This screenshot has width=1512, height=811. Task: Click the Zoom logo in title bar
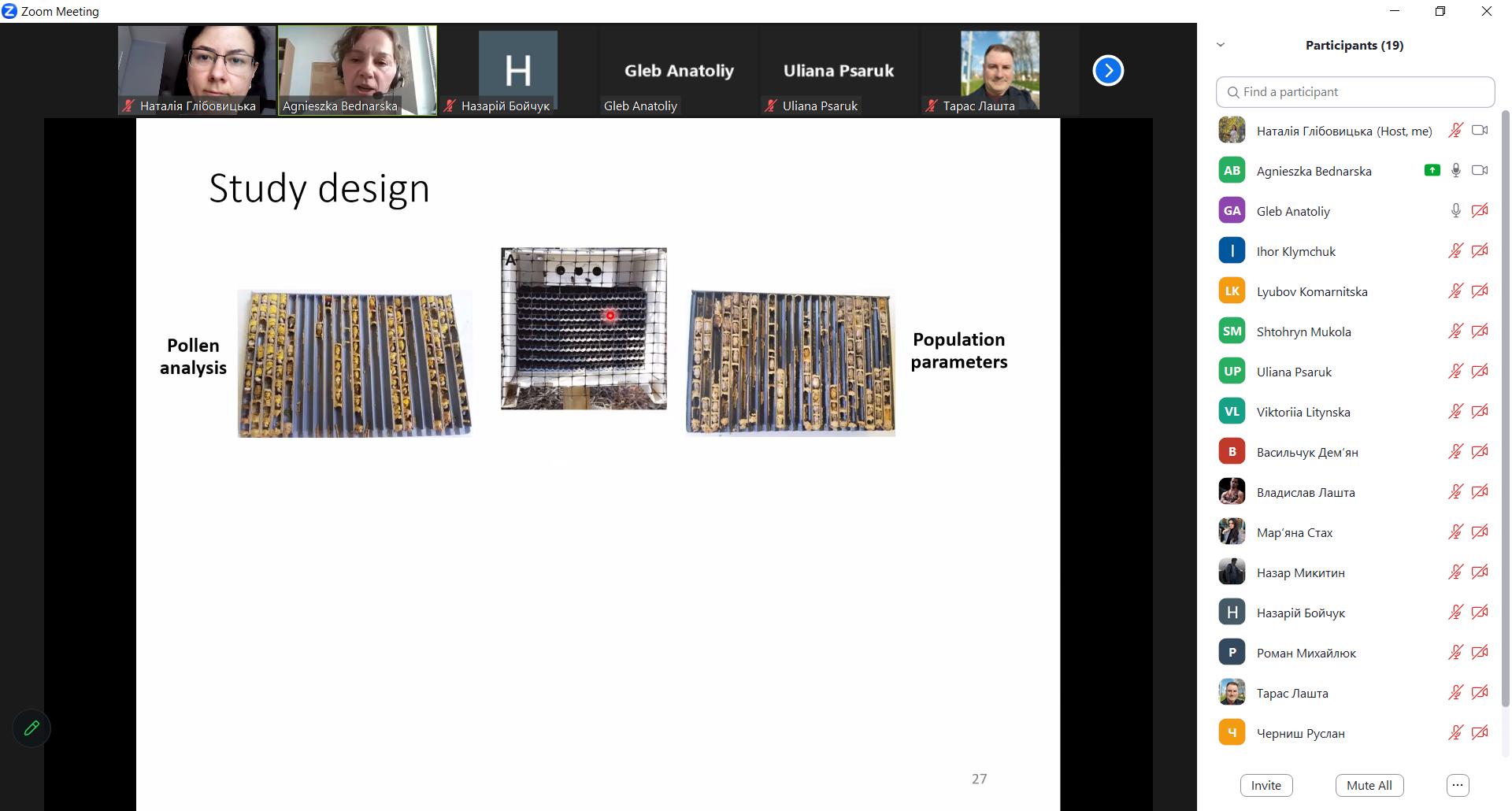pos(9,11)
